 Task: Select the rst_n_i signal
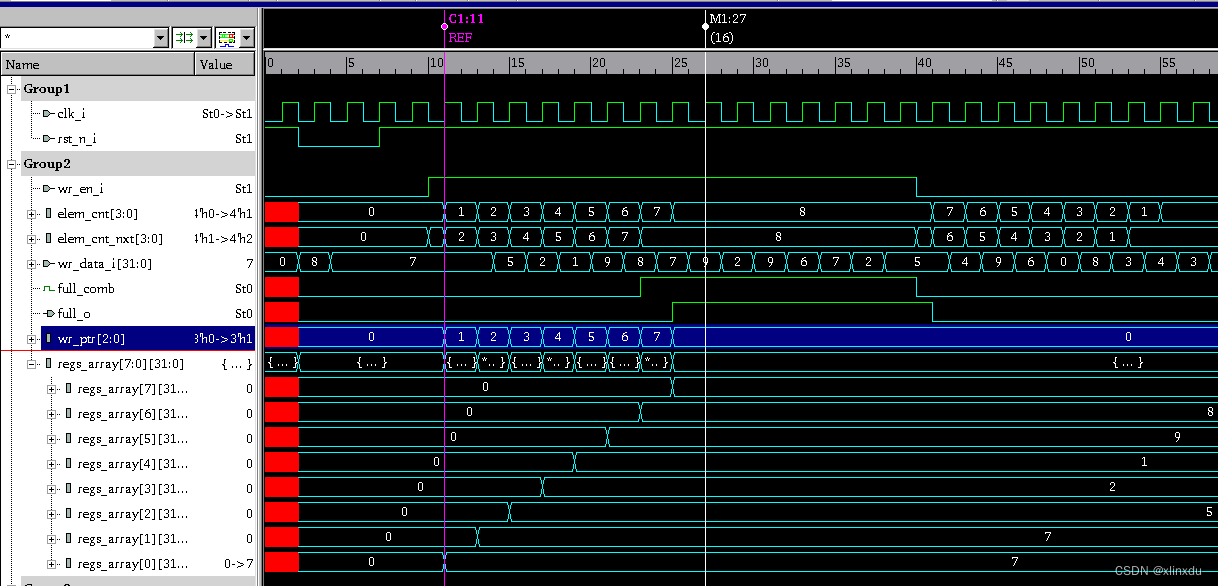pos(77,139)
